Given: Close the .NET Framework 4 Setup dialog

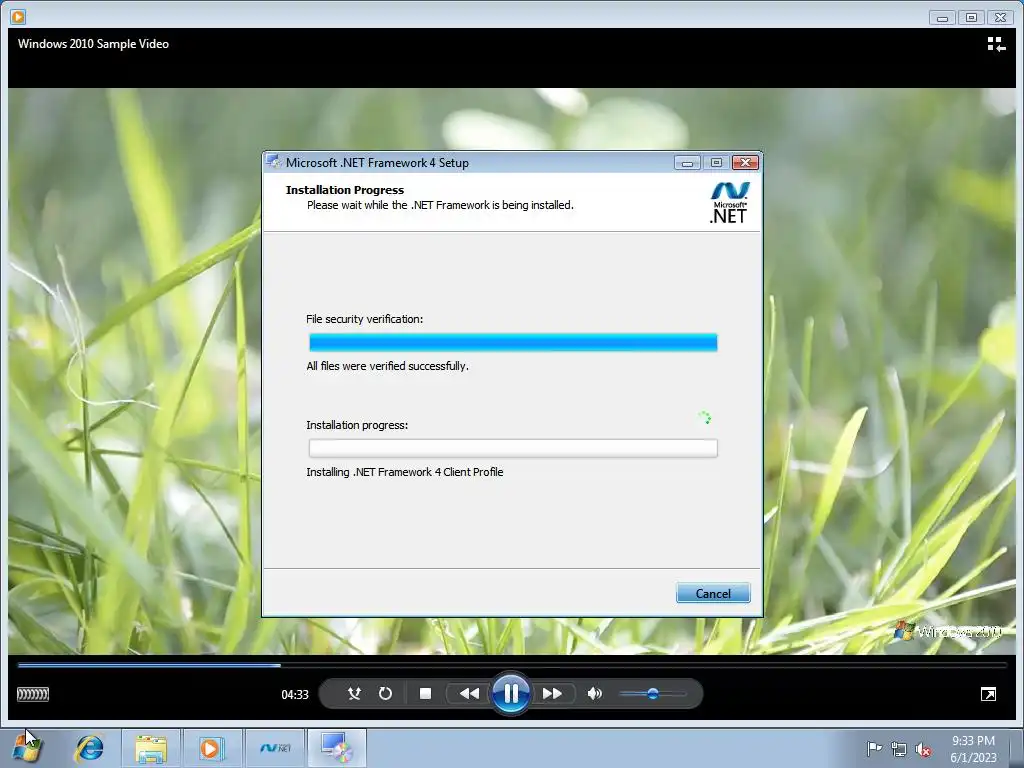Looking at the screenshot, I should pyautogui.click(x=745, y=163).
